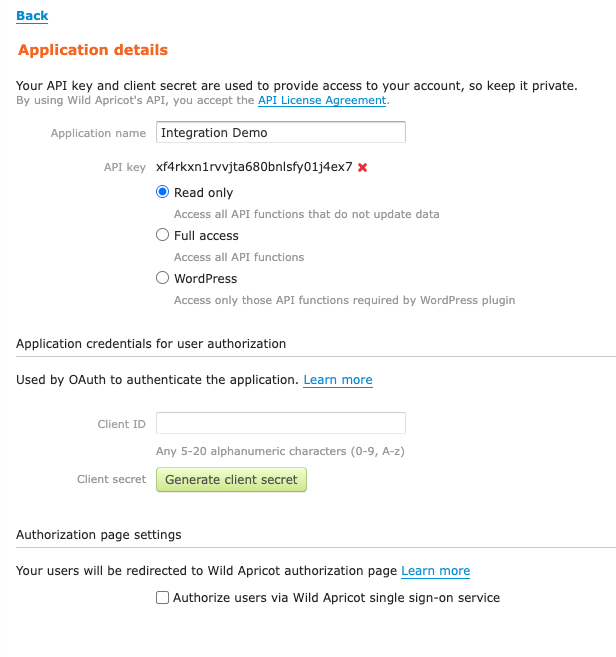
Task: Click into the Client ID input field
Action: (x=281, y=423)
